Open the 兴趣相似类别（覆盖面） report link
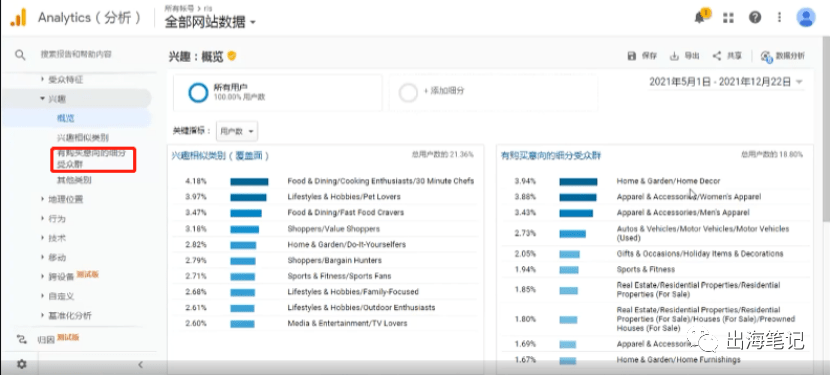 pos(220,156)
